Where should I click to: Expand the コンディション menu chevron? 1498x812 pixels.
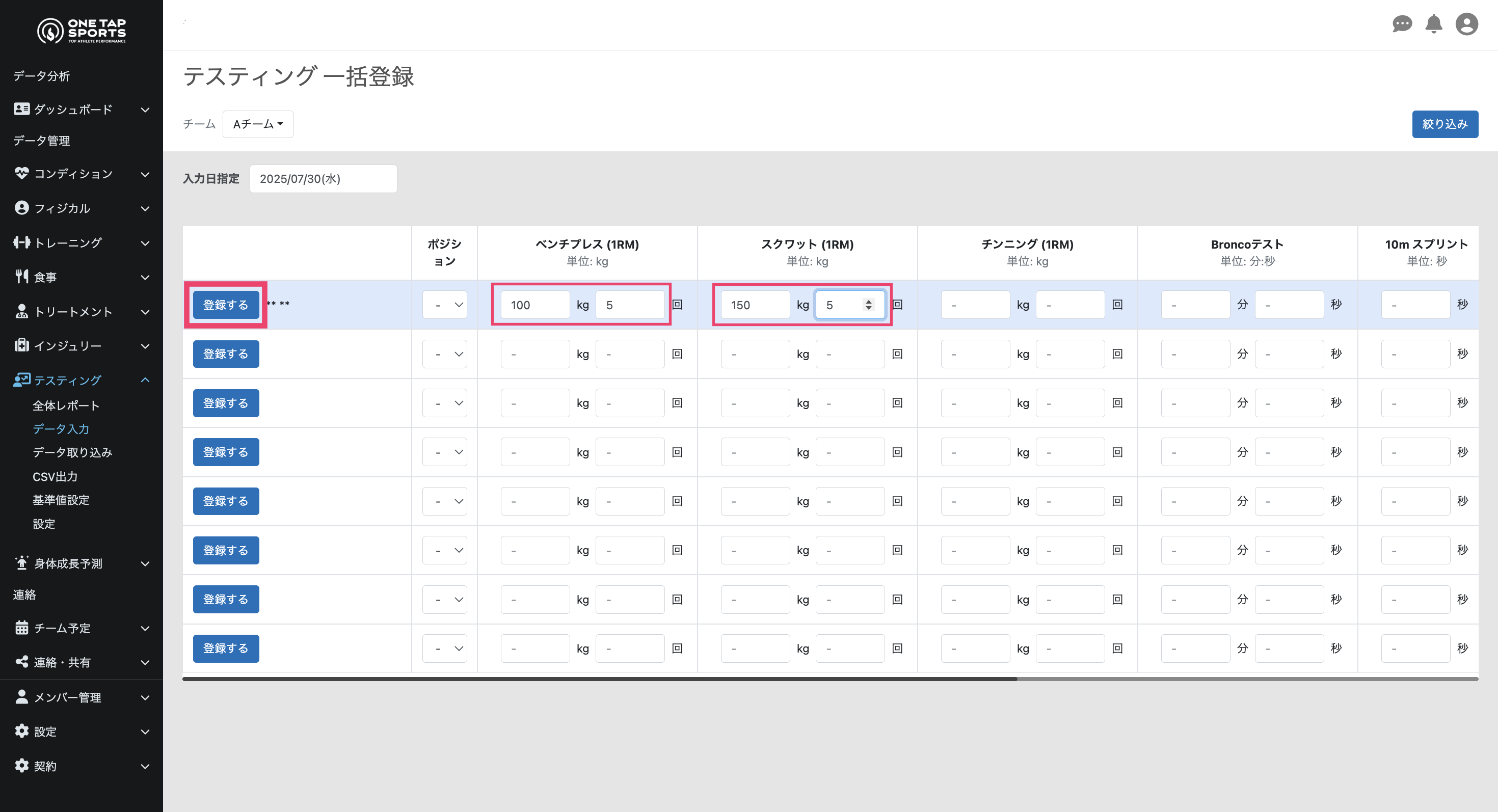click(145, 174)
